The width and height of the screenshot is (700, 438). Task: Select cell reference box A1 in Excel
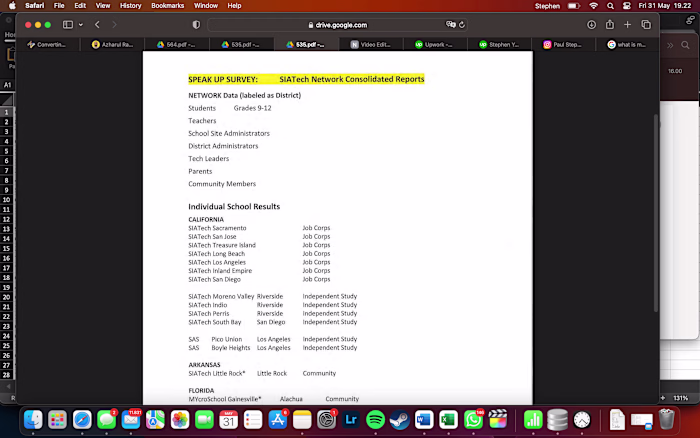click(x=7, y=85)
